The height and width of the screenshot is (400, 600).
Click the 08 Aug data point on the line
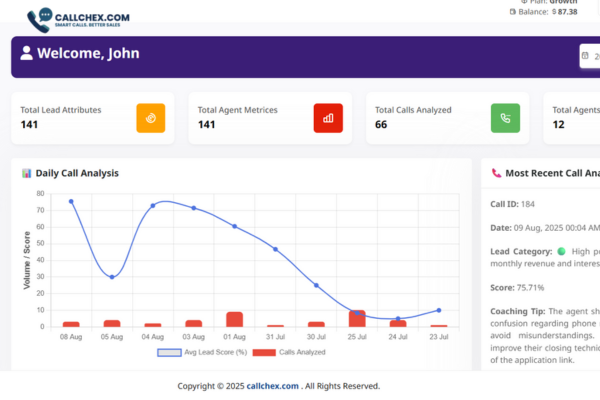71,202
